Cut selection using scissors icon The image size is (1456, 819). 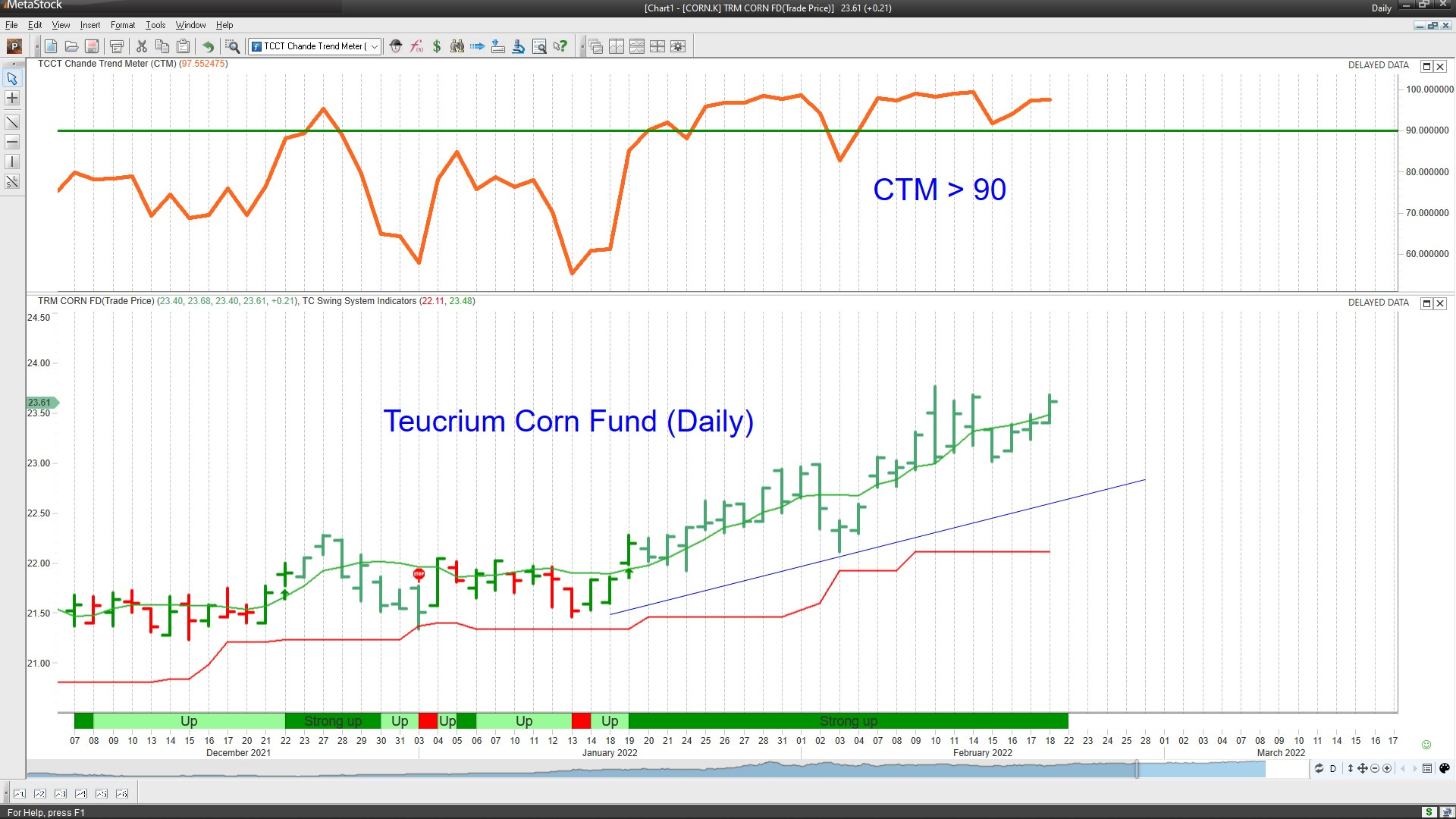coord(142,46)
